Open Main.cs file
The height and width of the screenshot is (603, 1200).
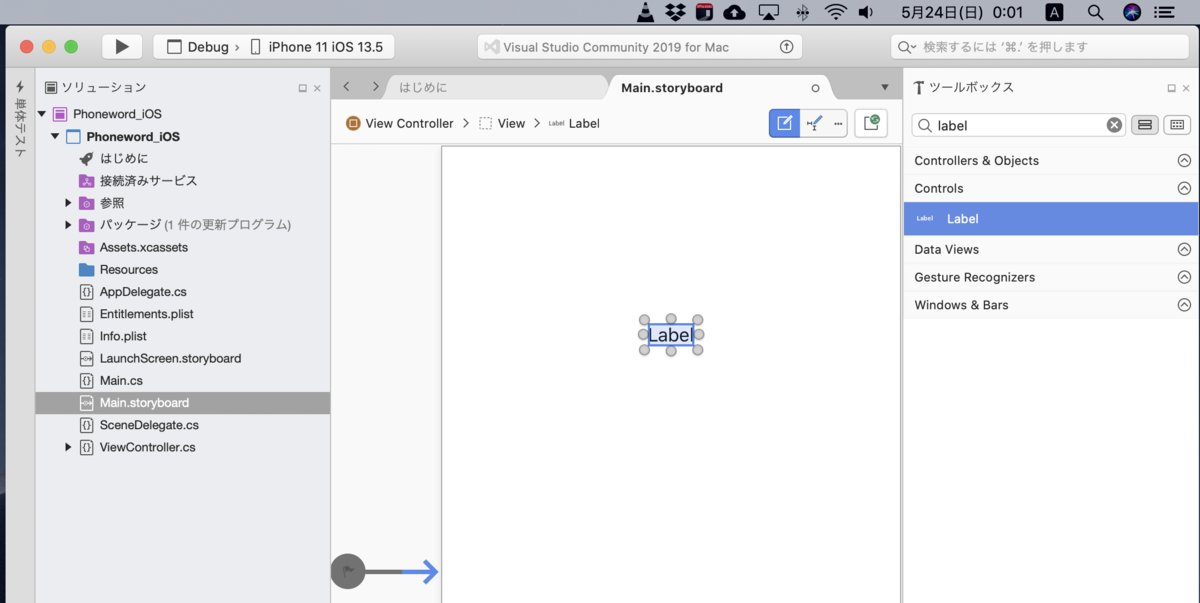point(121,381)
